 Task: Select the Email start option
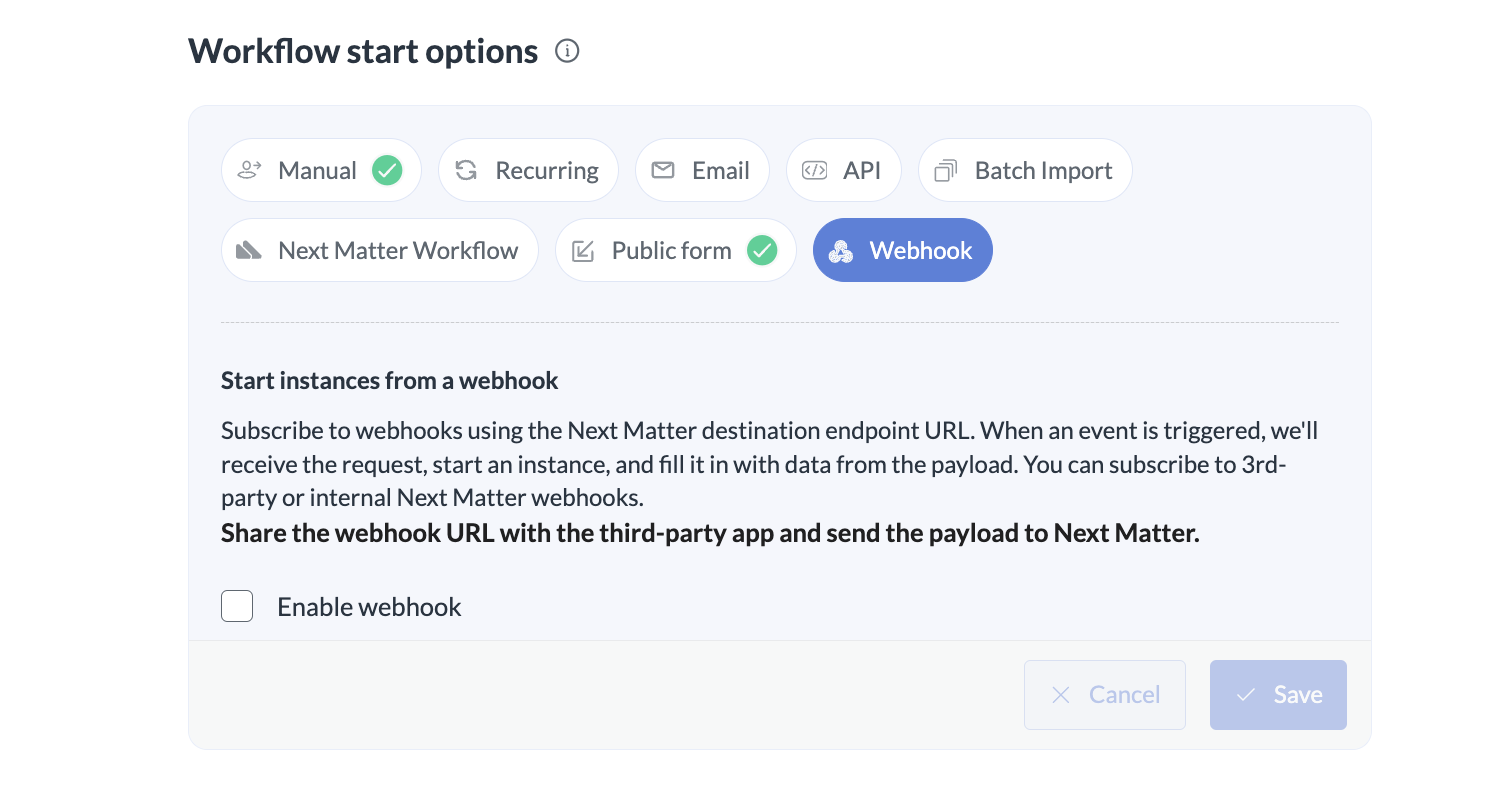tap(702, 170)
